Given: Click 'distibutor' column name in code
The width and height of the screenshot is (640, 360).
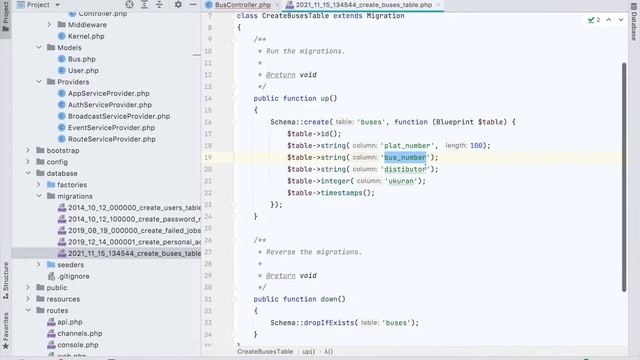Looking at the screenshot, I should coord(405,169).
